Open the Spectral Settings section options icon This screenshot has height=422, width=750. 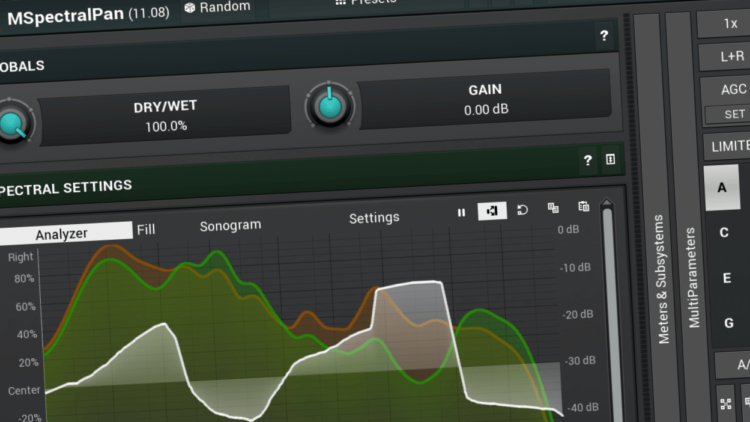coord(610,159)
